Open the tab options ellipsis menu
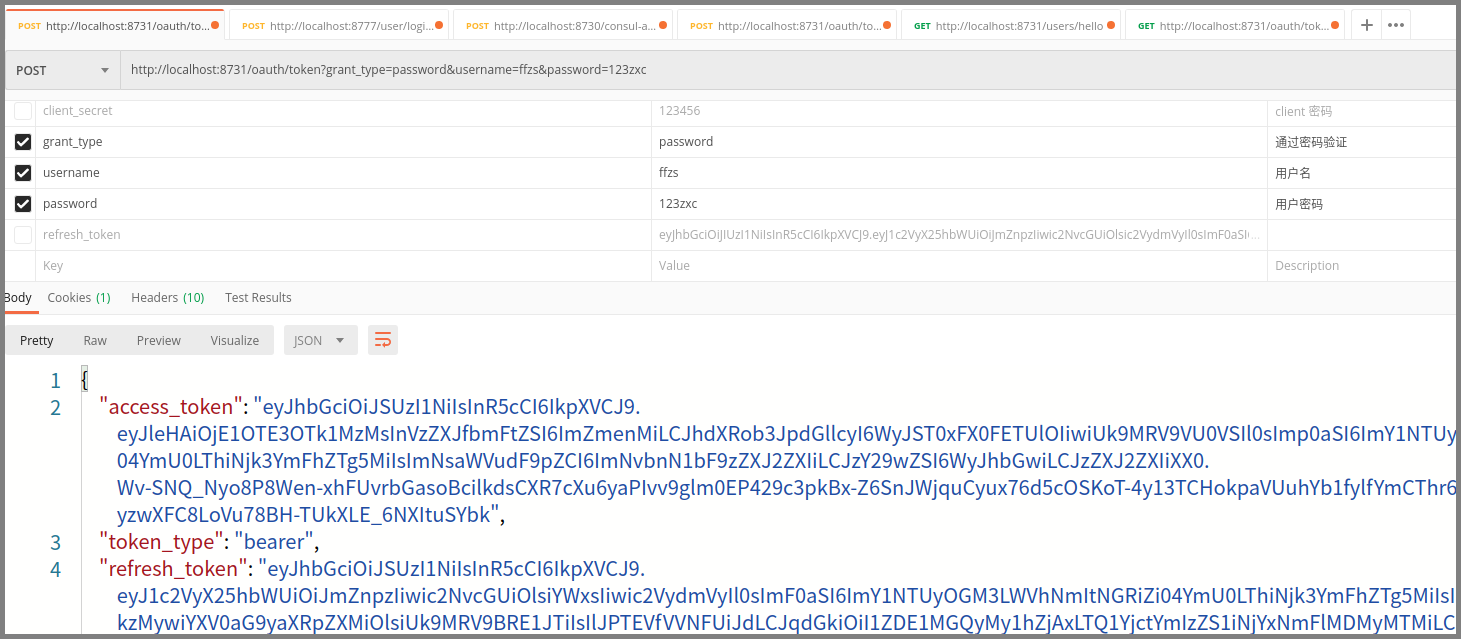 point(1396,25)
